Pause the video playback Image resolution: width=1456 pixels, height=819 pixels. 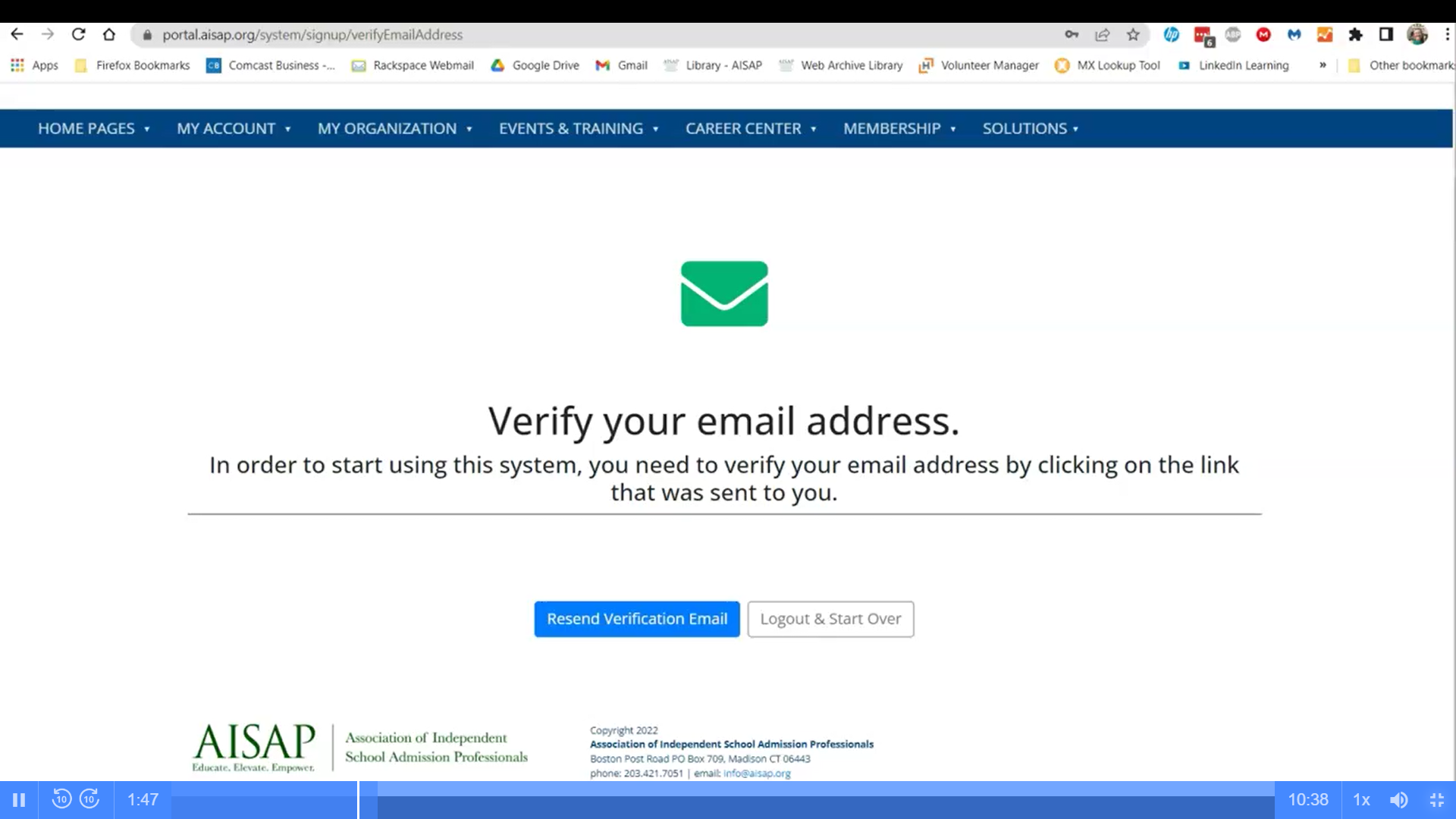point(19,799)
